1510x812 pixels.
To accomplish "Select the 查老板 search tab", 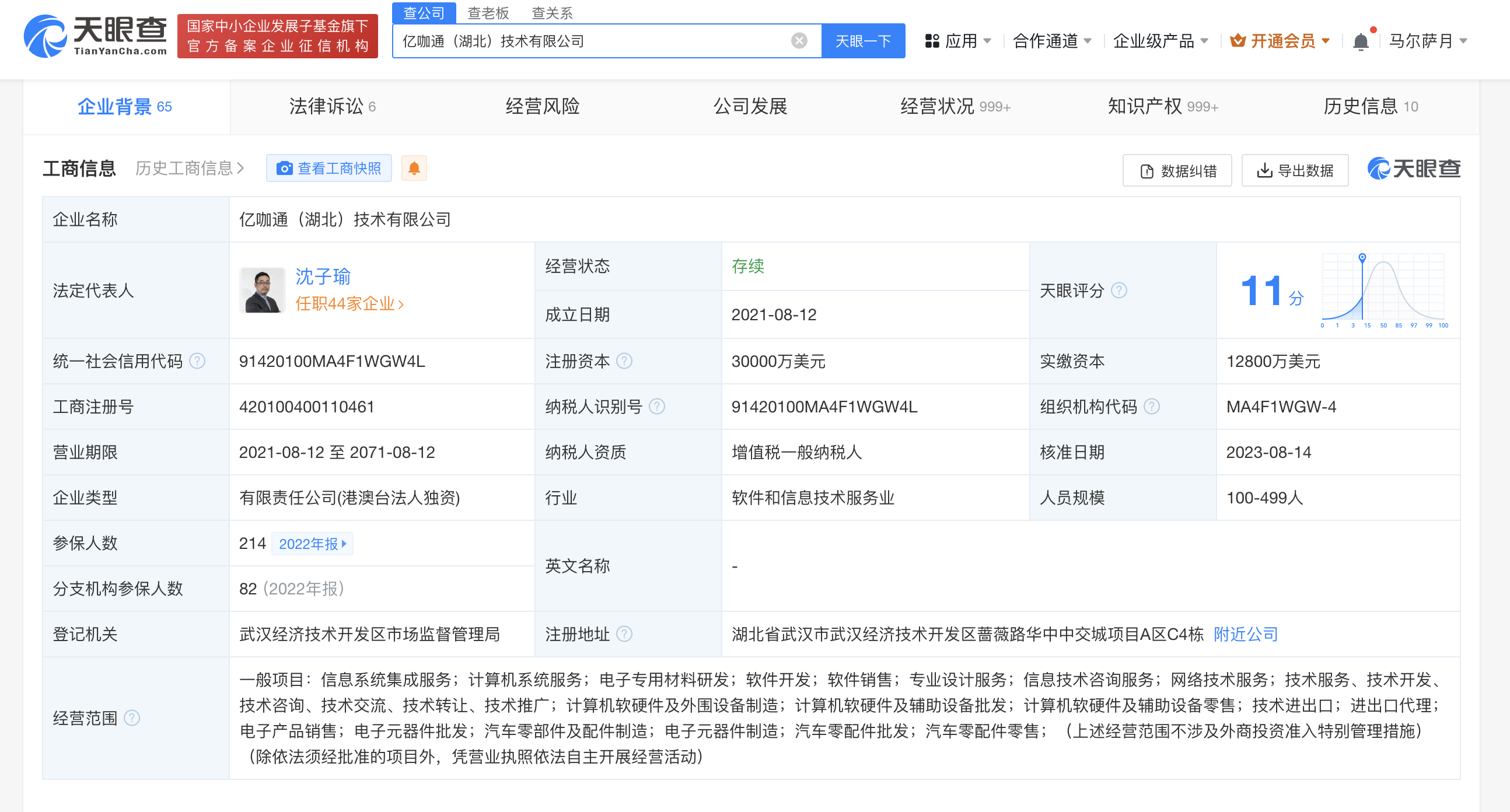I will 488,13.
